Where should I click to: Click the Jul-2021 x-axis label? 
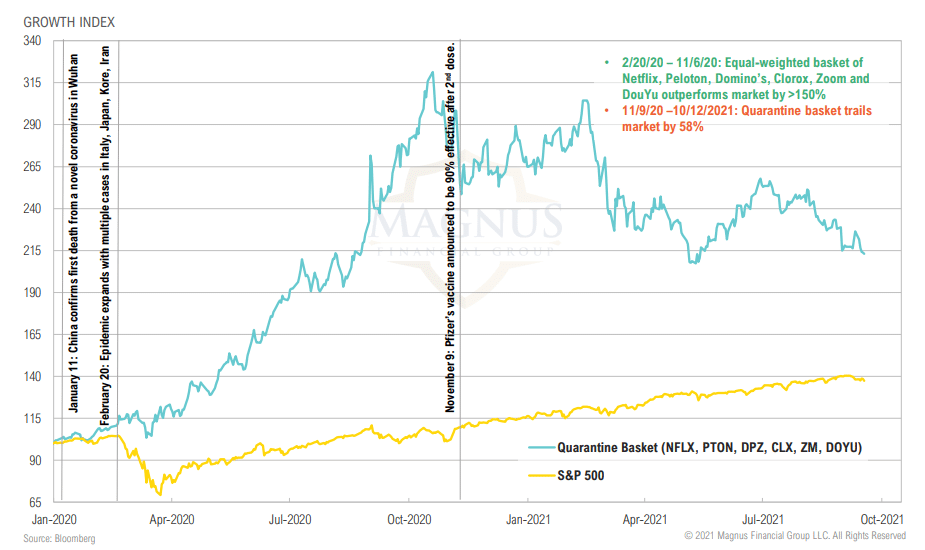click(763, 519)
